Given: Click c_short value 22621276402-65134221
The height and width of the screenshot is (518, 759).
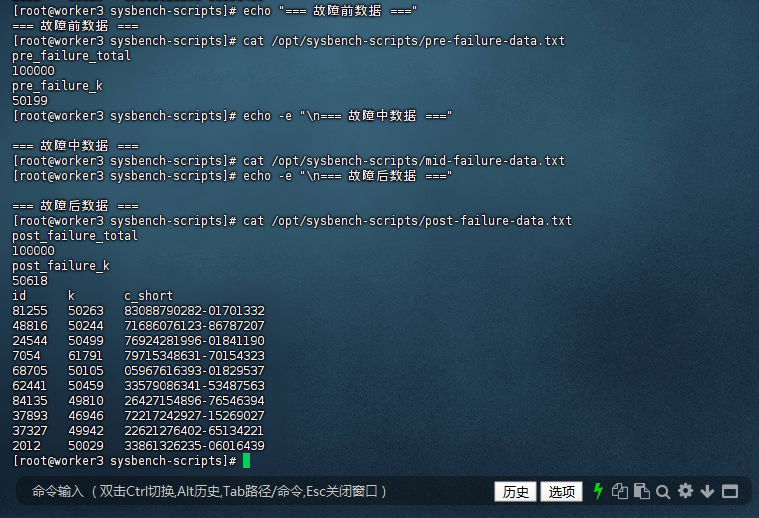Looking at the screenshot, I should coord(194,431).
